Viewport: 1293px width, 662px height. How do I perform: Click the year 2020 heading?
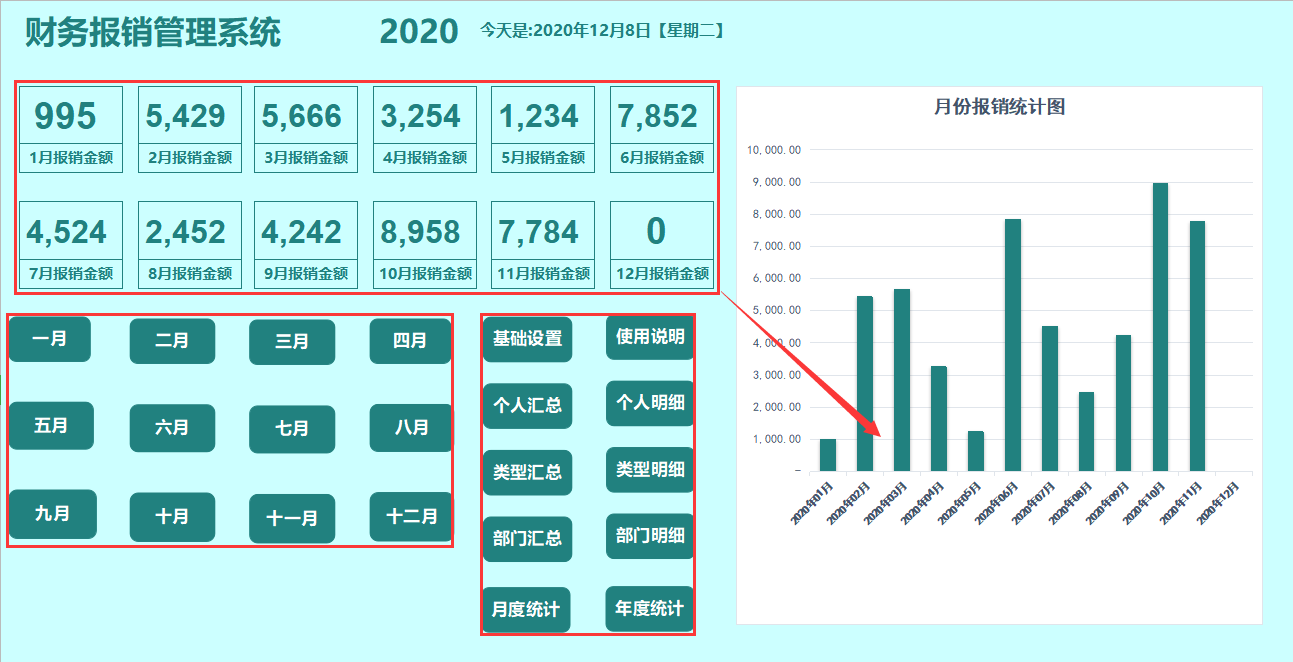tap(419, 32)
